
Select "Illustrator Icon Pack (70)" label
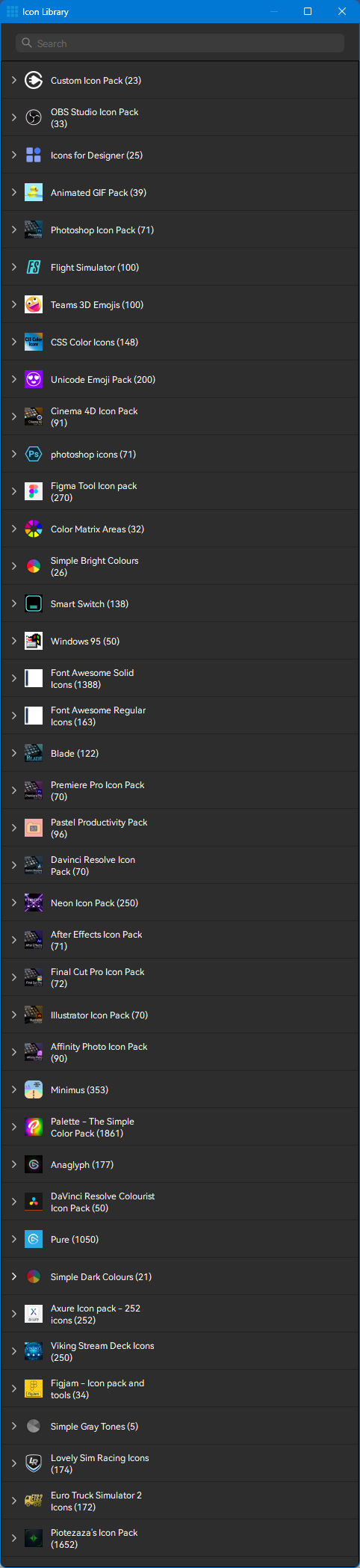99,1015
